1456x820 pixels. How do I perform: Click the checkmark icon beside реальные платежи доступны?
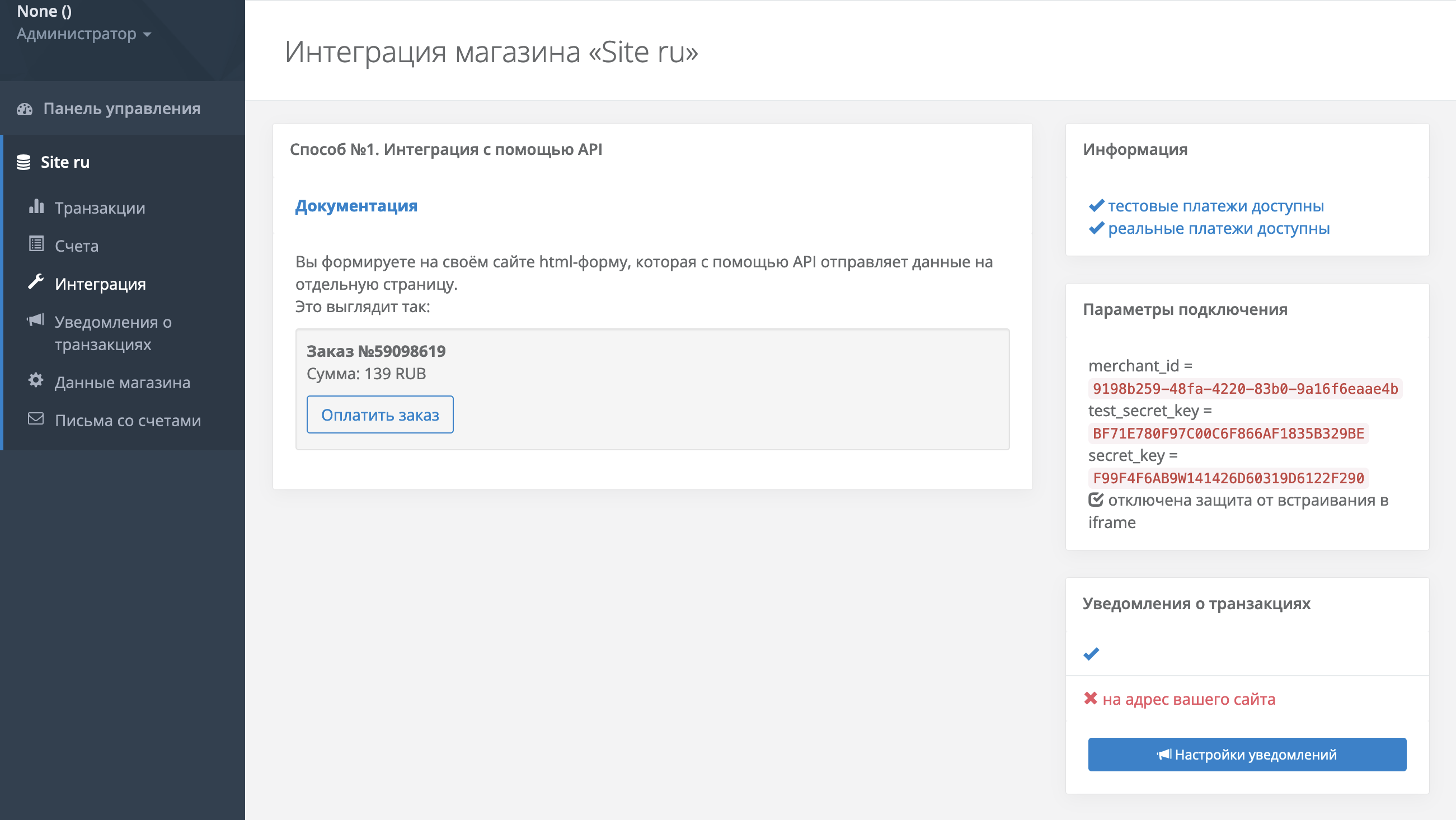pyautogui.click(x=1096, y=228)
